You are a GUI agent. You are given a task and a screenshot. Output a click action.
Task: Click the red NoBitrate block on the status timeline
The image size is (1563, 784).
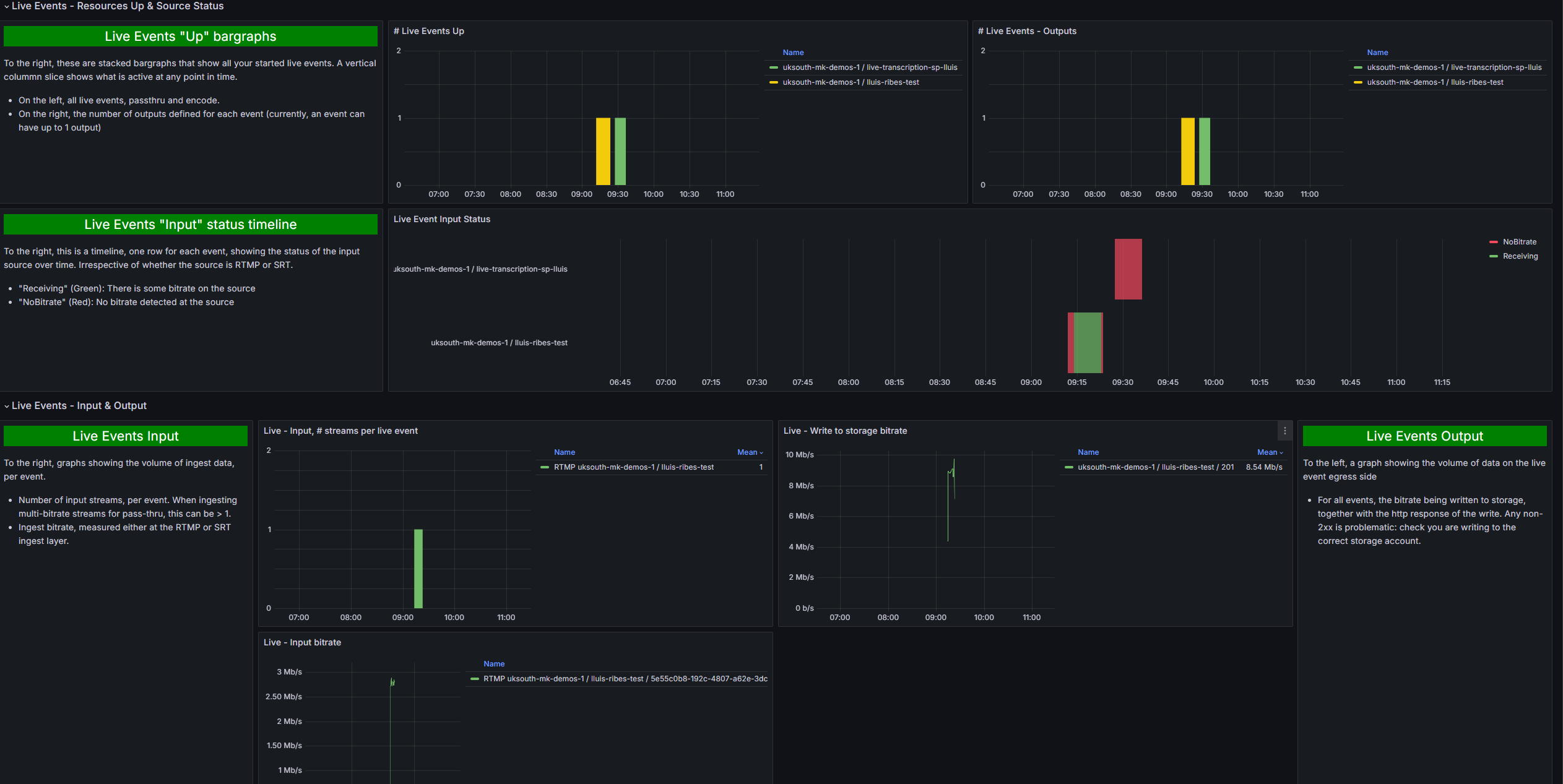tap(1128, 269)
